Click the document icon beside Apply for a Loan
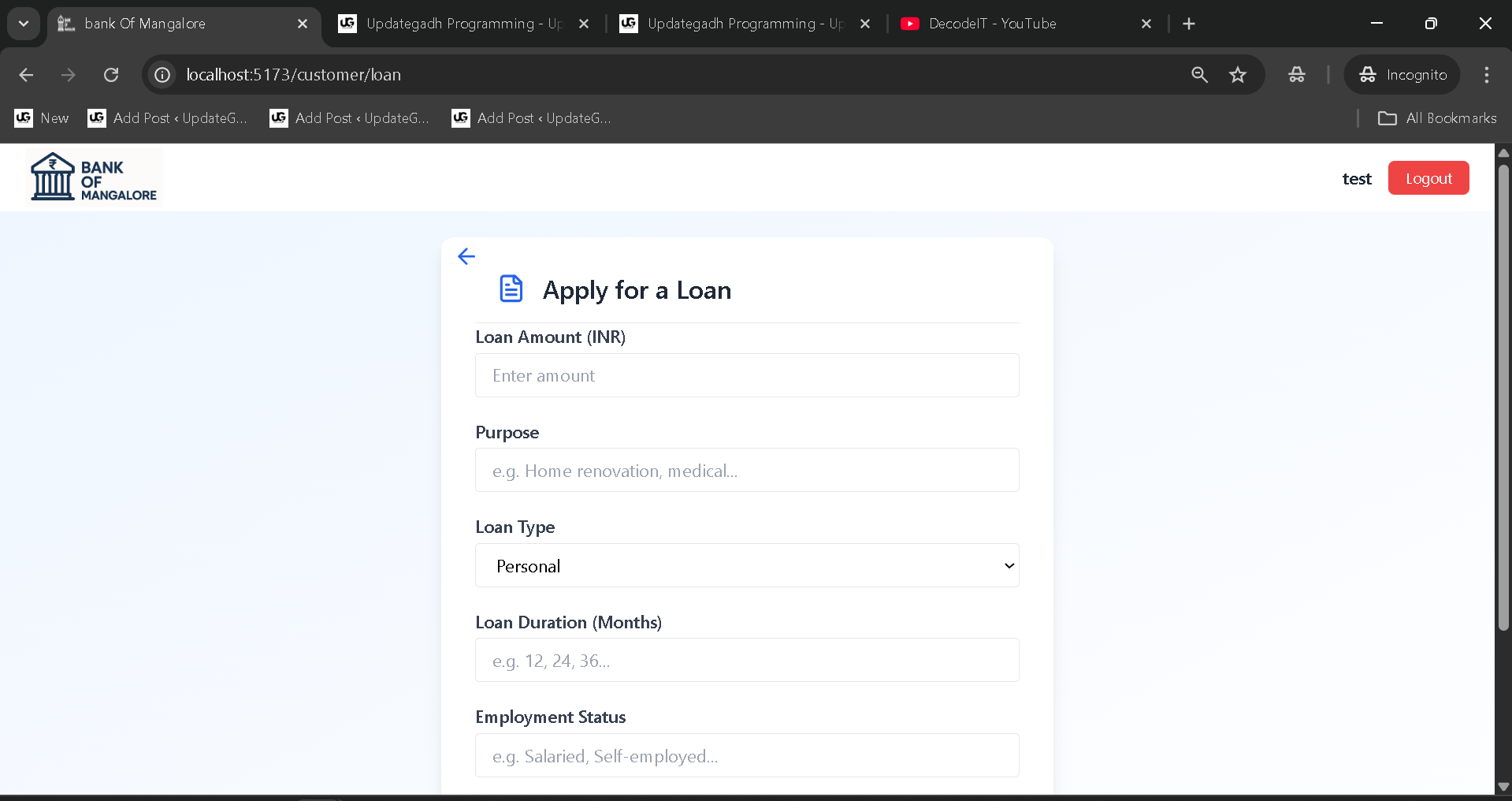This screenshot has width=1512, height=801. 511,289
